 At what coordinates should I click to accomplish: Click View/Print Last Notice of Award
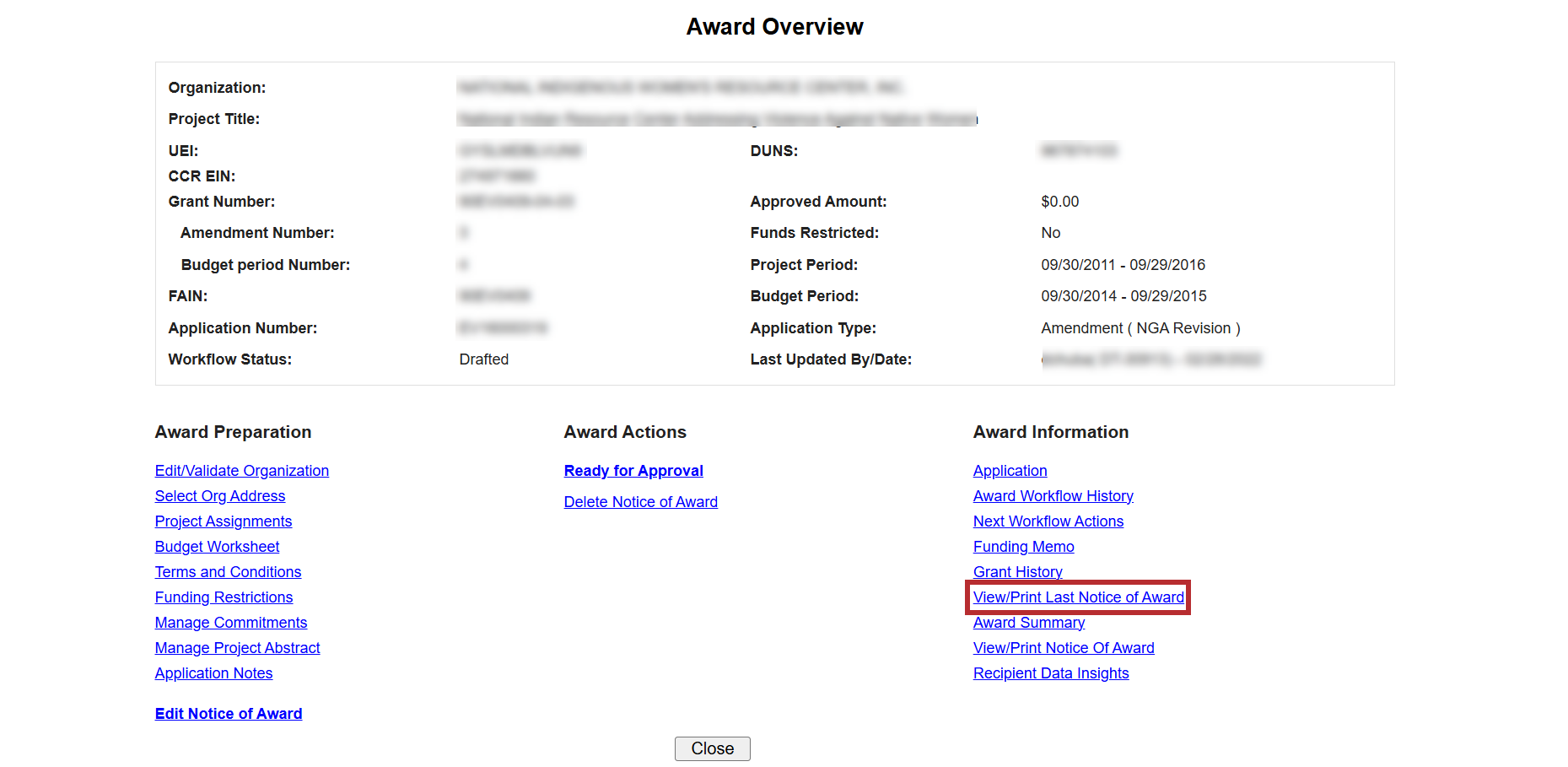1078,597
